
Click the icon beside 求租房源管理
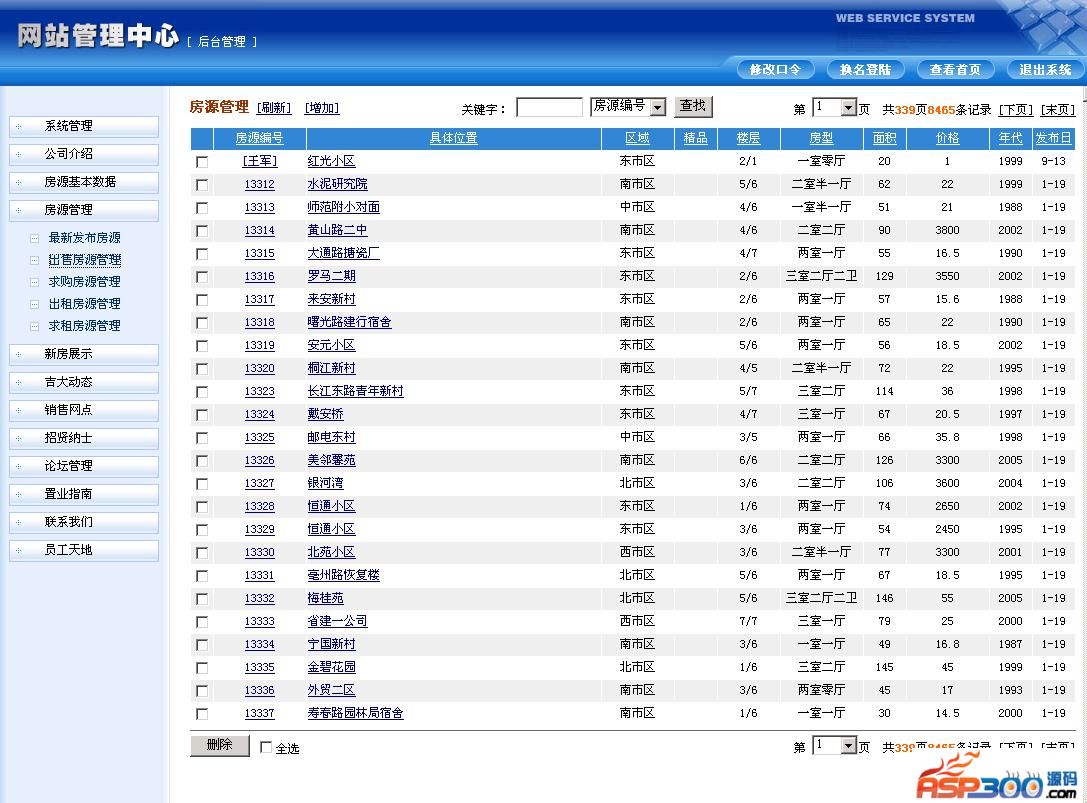[34, 326]
